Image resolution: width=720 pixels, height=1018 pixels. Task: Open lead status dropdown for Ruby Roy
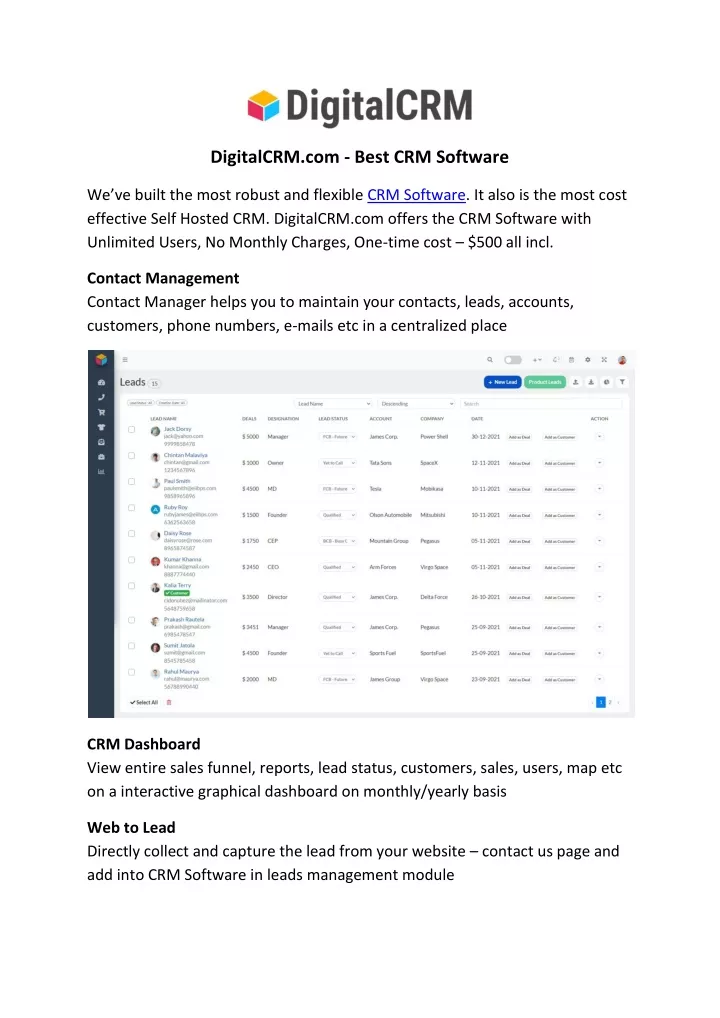coord(338,515)
